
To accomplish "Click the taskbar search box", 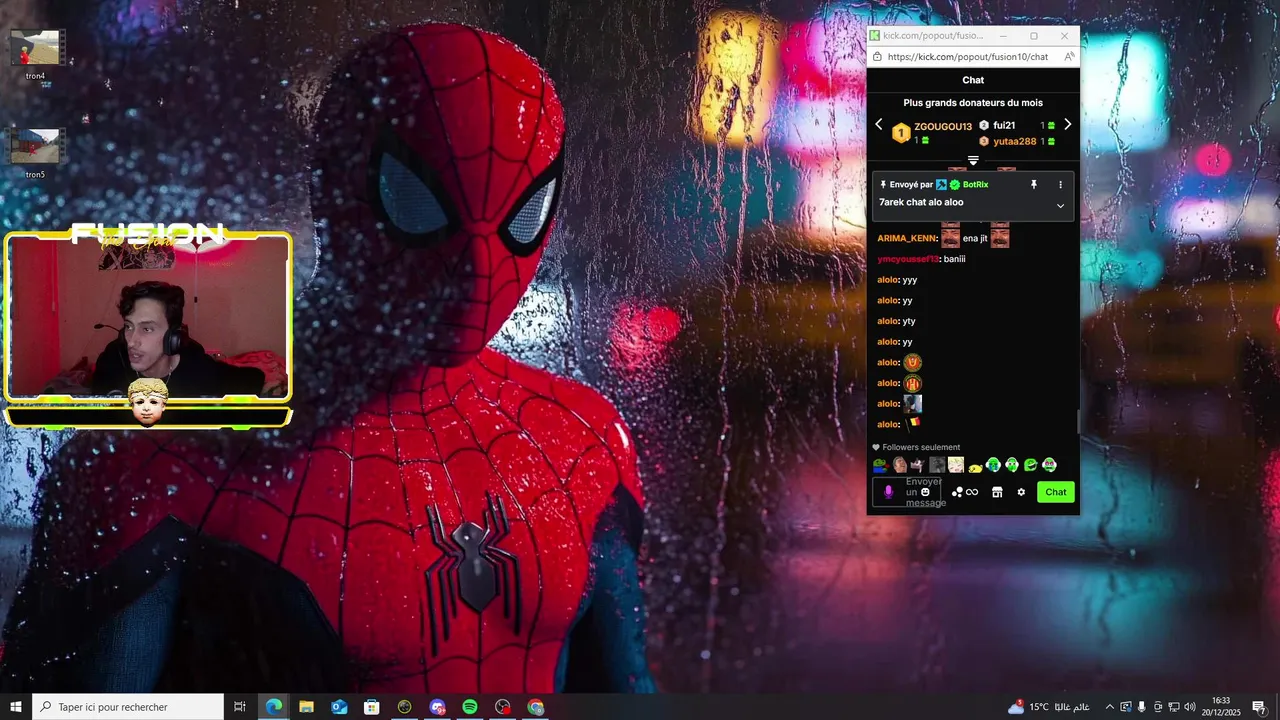I will 128,707.
